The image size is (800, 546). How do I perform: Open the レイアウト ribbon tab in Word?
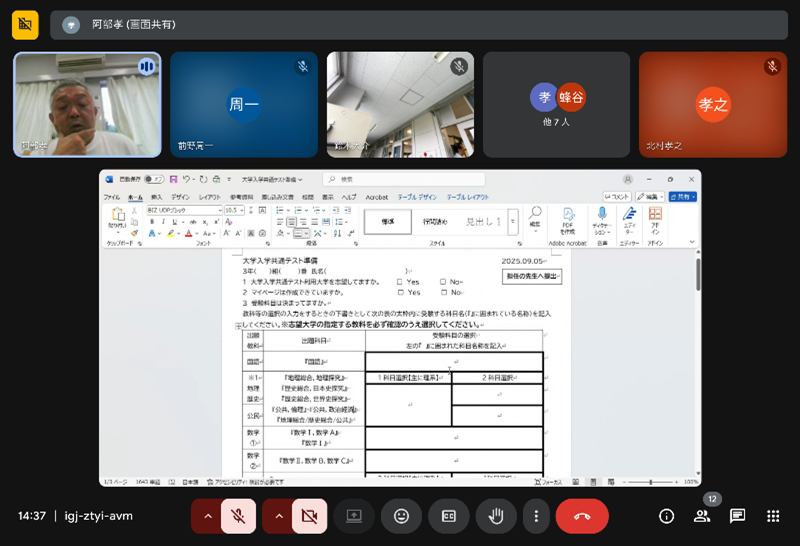click(x=210, y=197)
